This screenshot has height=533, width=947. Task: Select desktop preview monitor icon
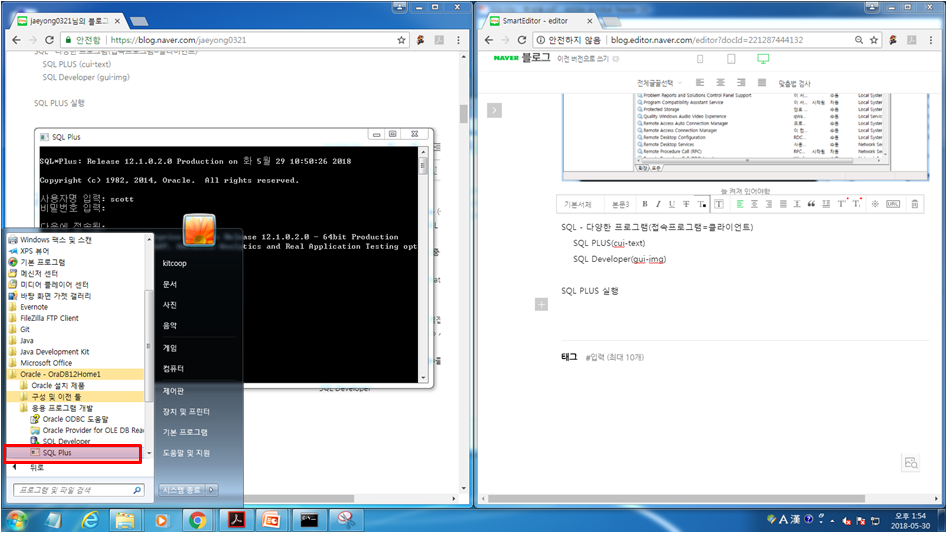pos(763,59)
